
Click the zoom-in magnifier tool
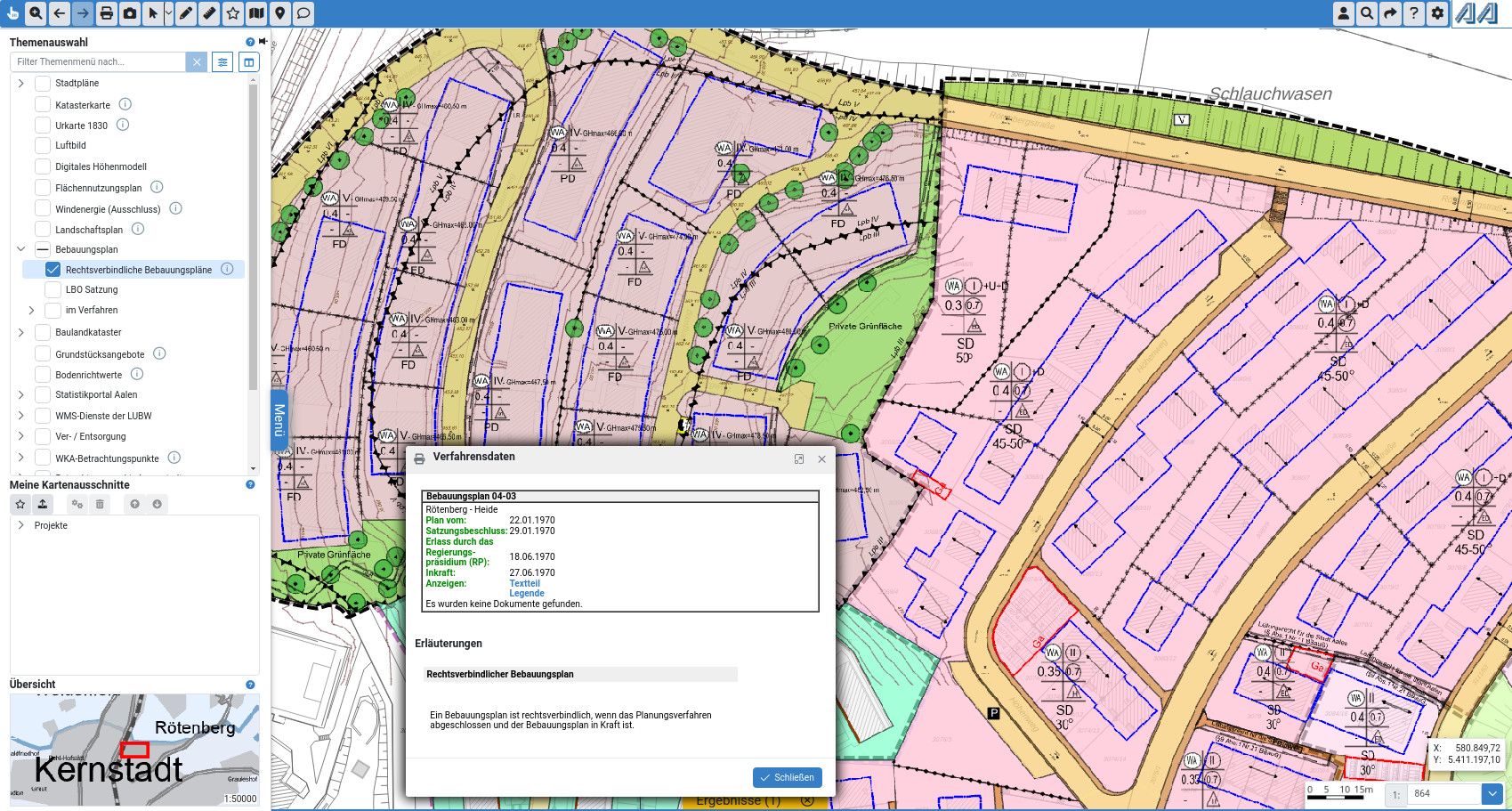pyautogui.click(x=36, y=13)
